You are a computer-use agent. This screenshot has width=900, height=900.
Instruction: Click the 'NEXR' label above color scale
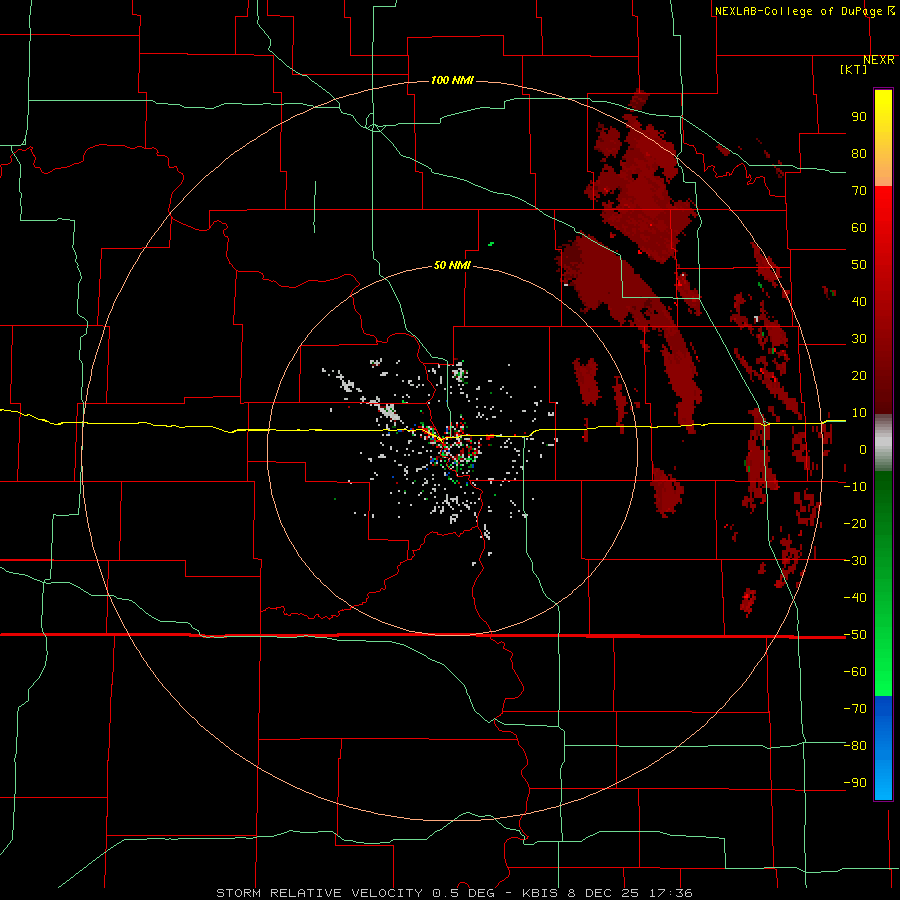[879, 60]
